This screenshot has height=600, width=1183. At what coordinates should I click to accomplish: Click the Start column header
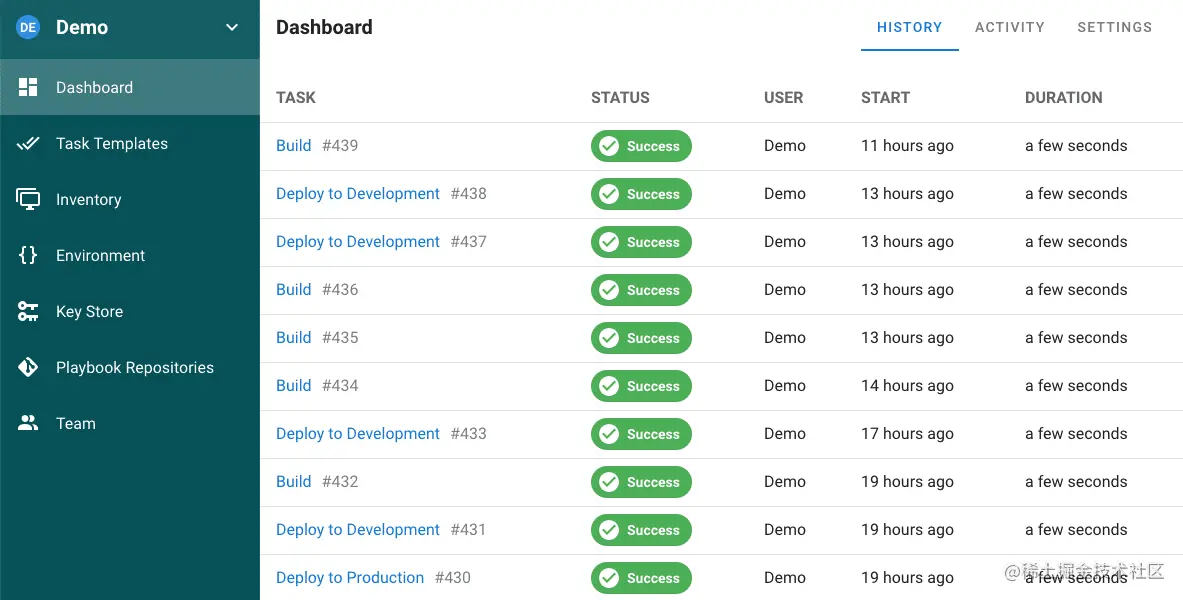tap(885, 97)
